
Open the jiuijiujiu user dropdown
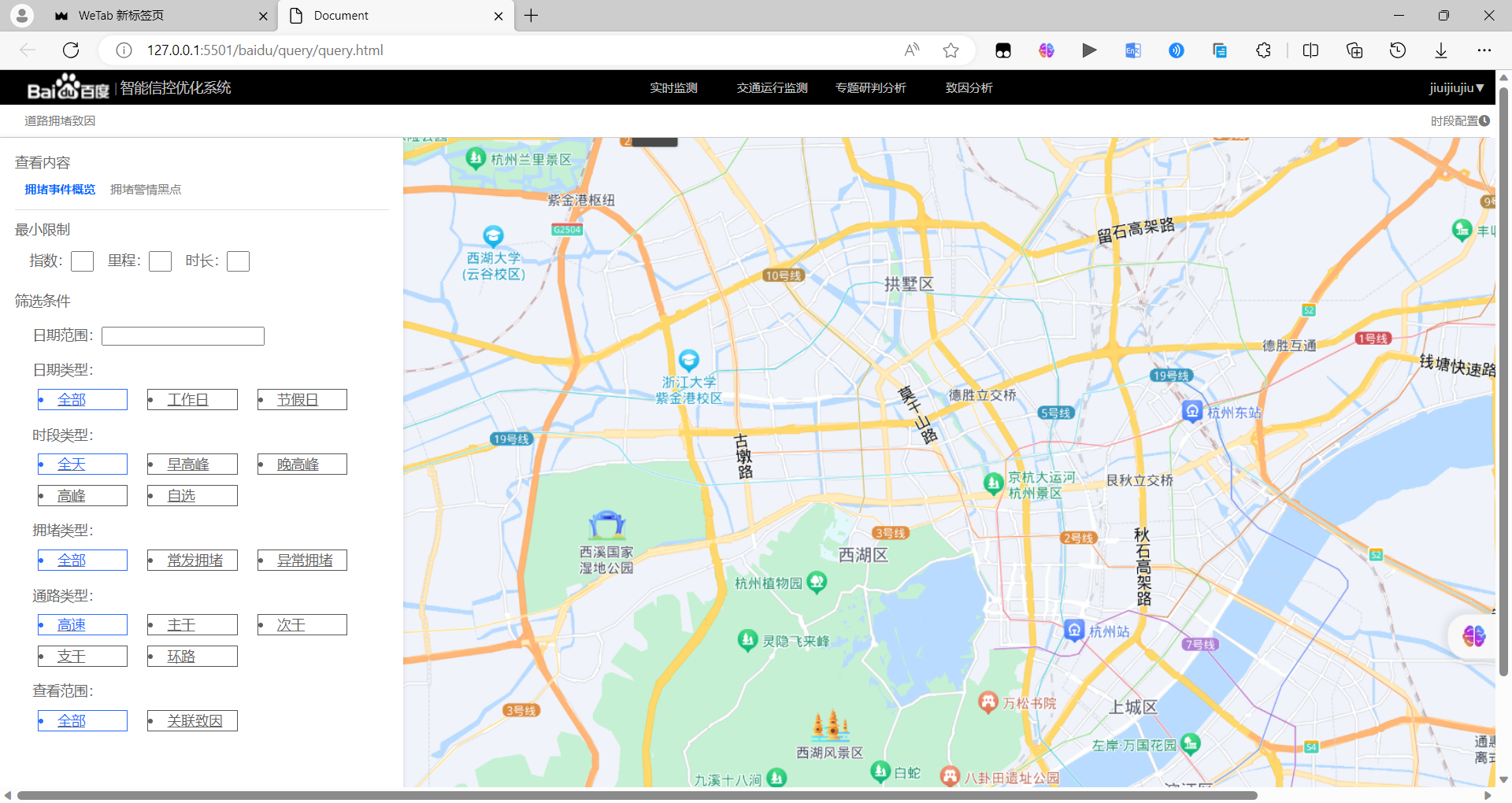click(1456, 87)
